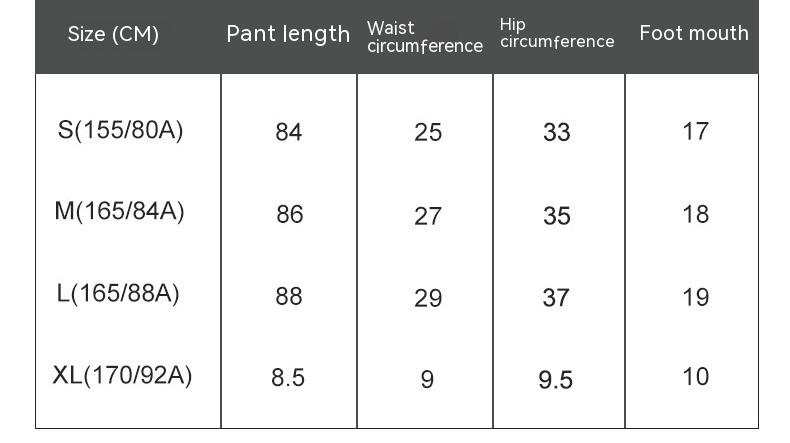Screen dimensions: 790x443
Task: Click the "Foot mouth" column header
Action: 694,33
